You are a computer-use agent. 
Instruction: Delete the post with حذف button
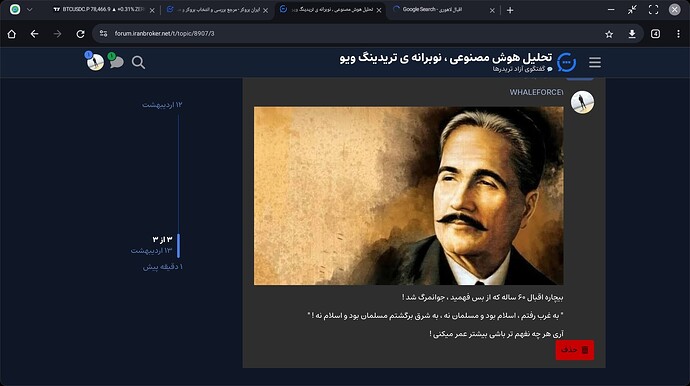coord(575,350)
